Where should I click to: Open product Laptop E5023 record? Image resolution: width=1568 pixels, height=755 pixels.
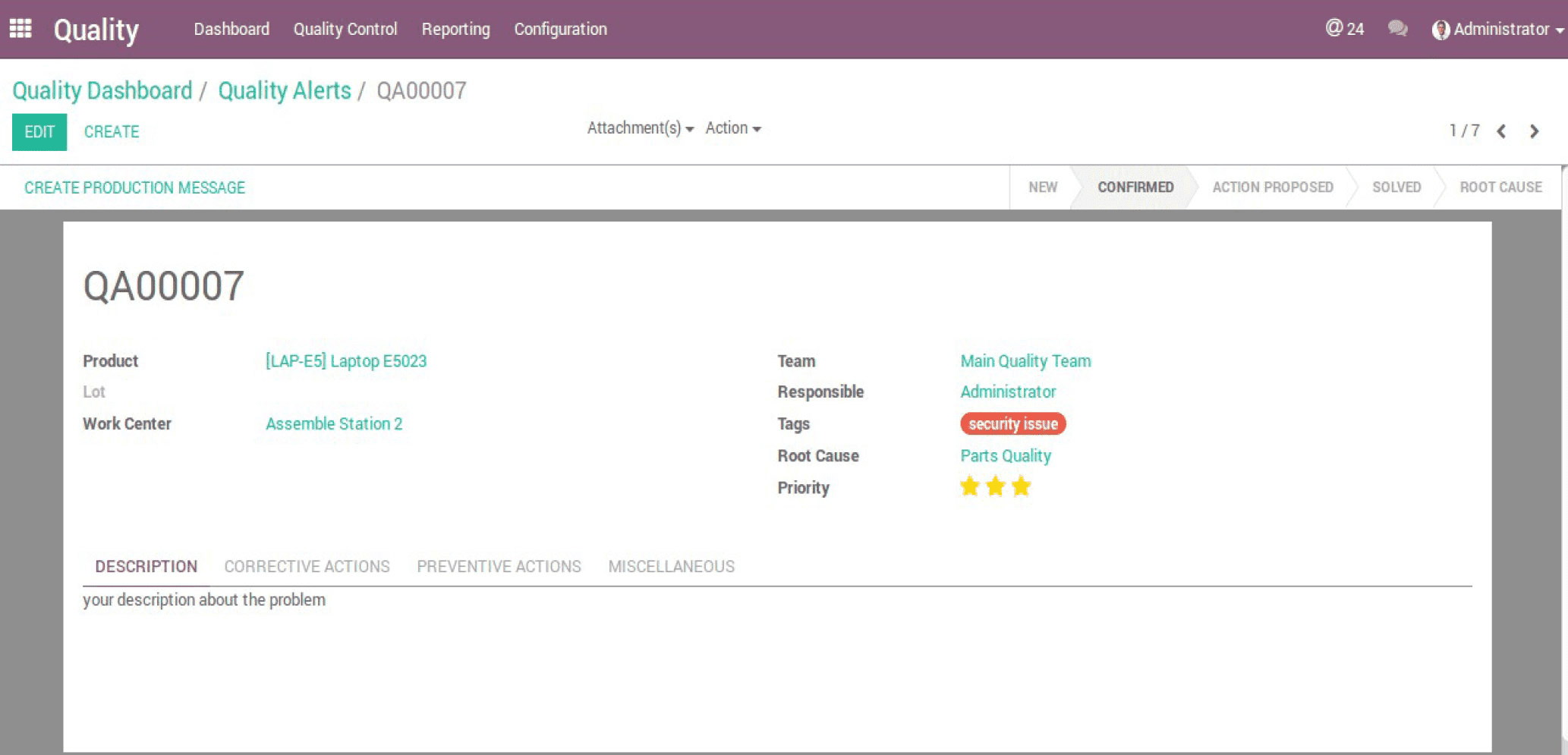345,361
